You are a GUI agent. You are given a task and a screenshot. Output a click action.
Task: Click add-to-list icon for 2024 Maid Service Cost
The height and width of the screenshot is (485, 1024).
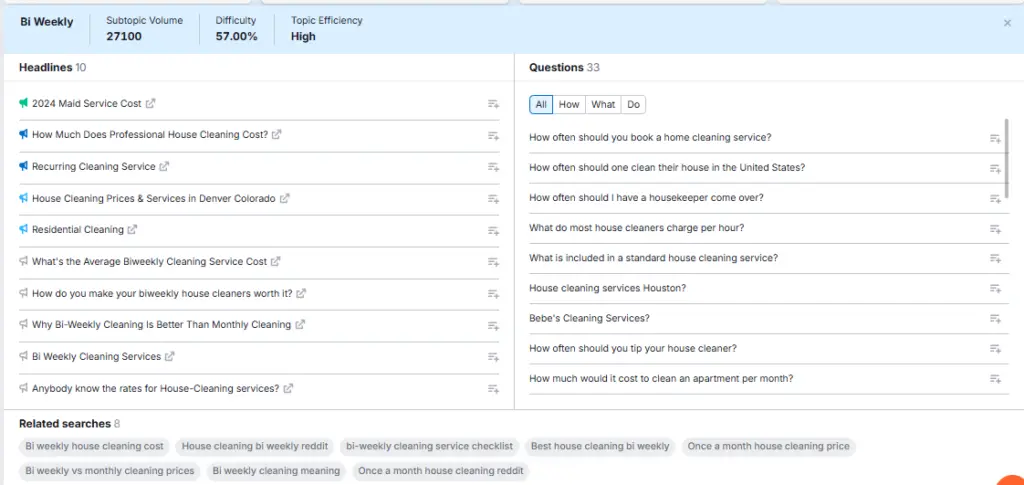pyautogui.click(x=492, y=104)
